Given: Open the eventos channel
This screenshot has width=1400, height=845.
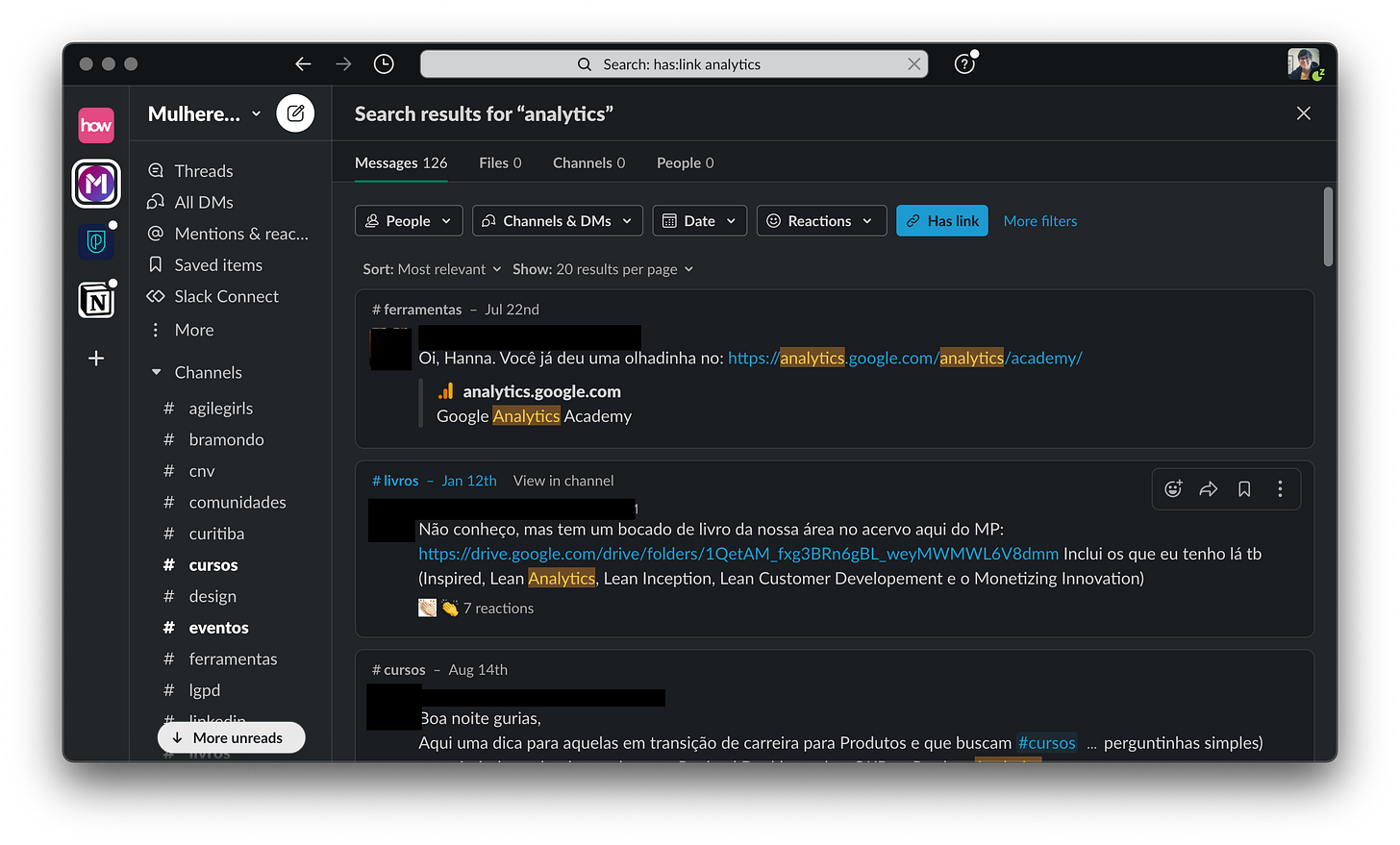Looking at the screenshot, I should (x=218, y=628).
